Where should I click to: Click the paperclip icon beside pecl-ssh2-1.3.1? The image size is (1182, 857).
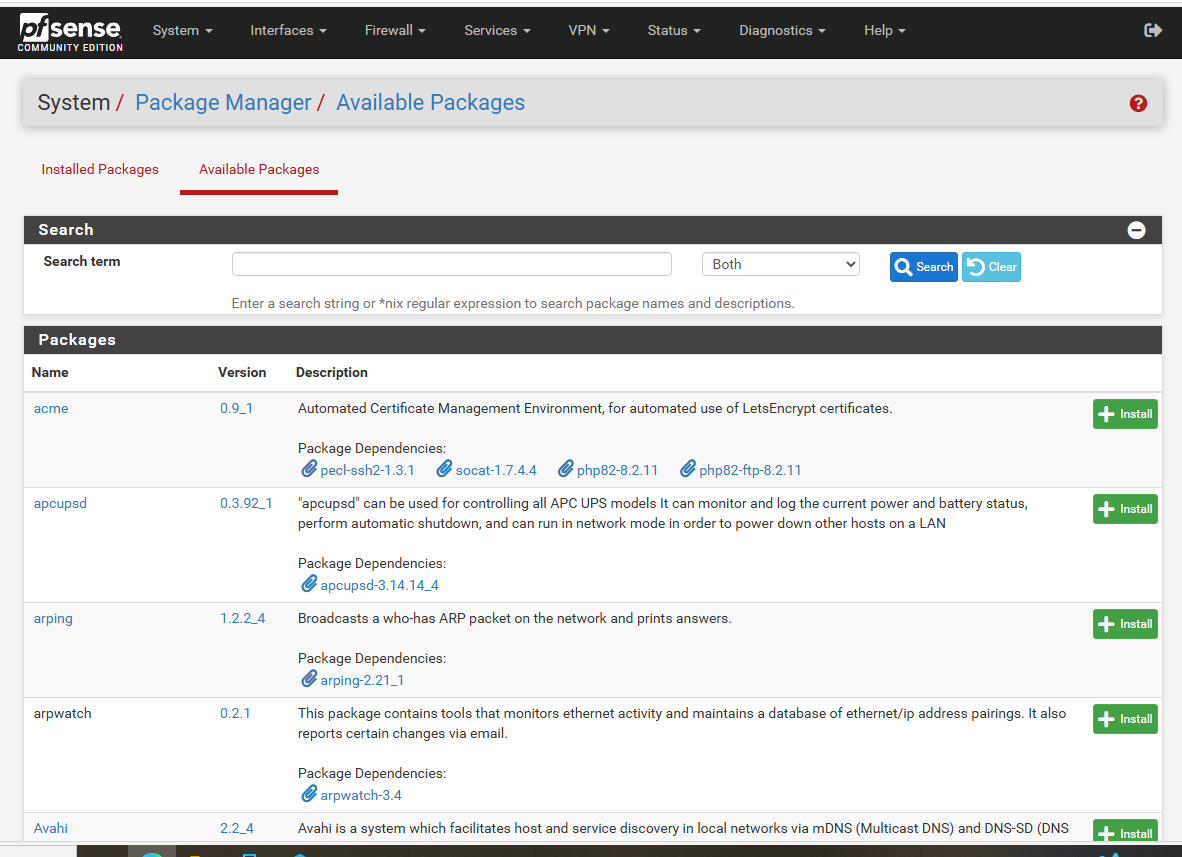[309, 469]
